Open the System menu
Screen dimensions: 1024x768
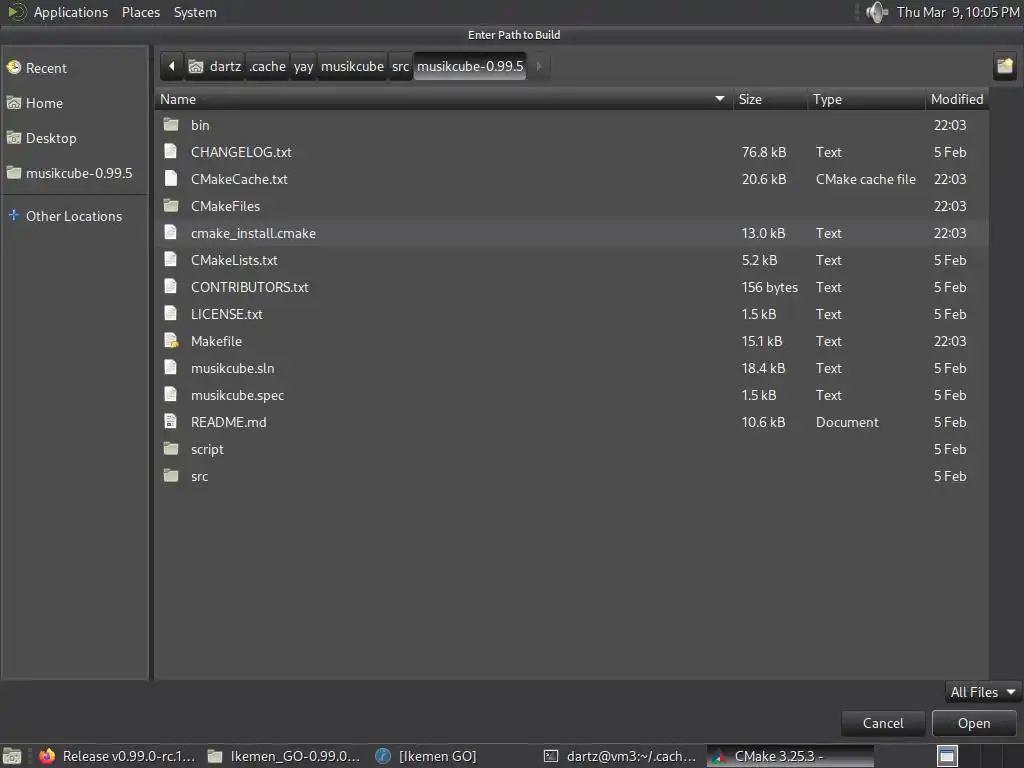click(x=195, y=12)
